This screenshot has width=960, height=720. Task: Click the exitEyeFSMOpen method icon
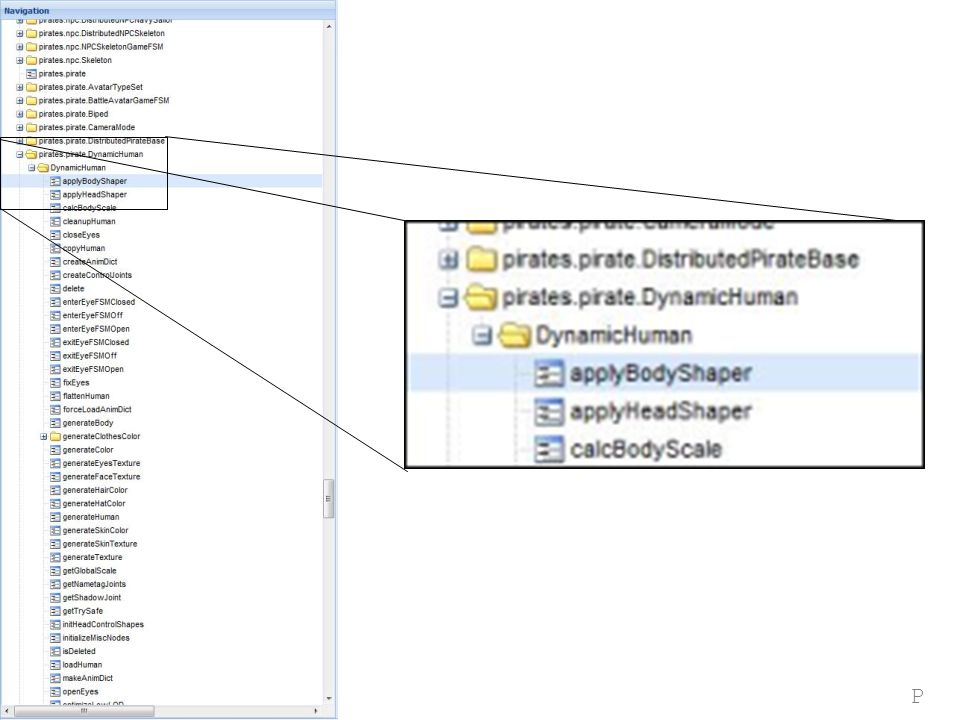pyautogui.click(x=55, y=370)
